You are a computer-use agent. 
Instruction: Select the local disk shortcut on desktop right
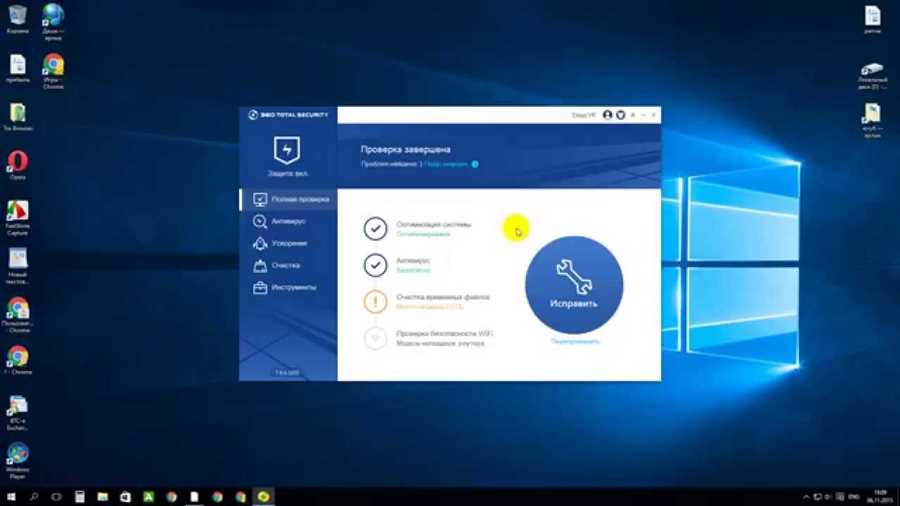click(872, 75)
